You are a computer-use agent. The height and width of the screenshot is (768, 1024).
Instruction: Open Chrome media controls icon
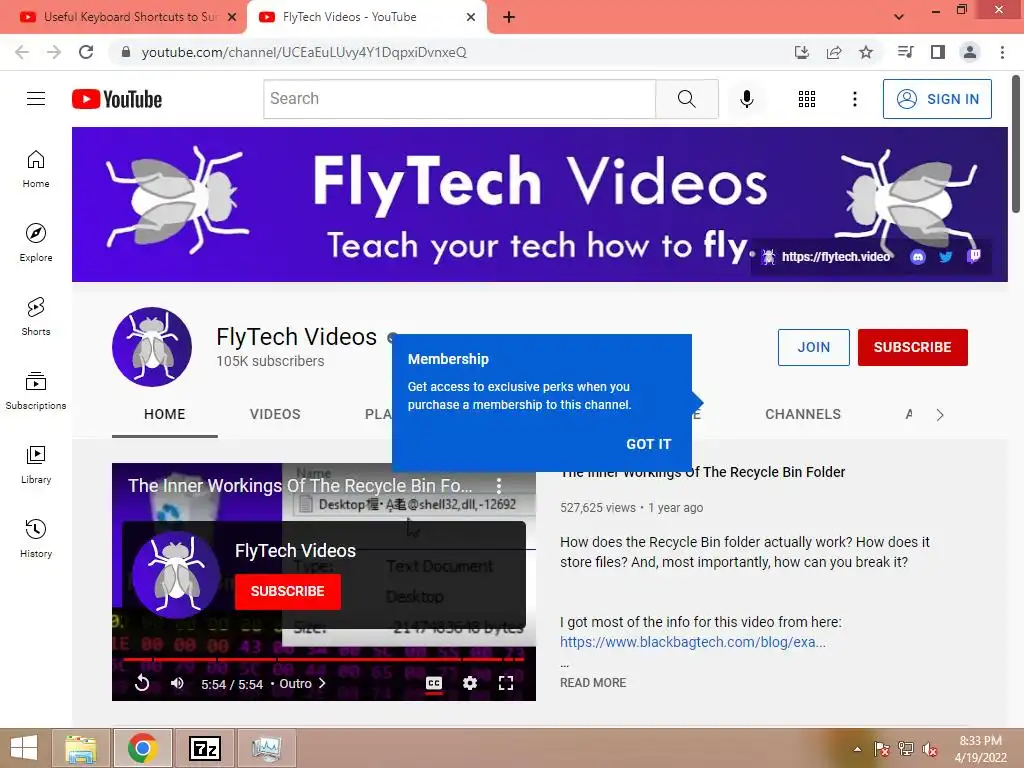[x=905, y=52]
